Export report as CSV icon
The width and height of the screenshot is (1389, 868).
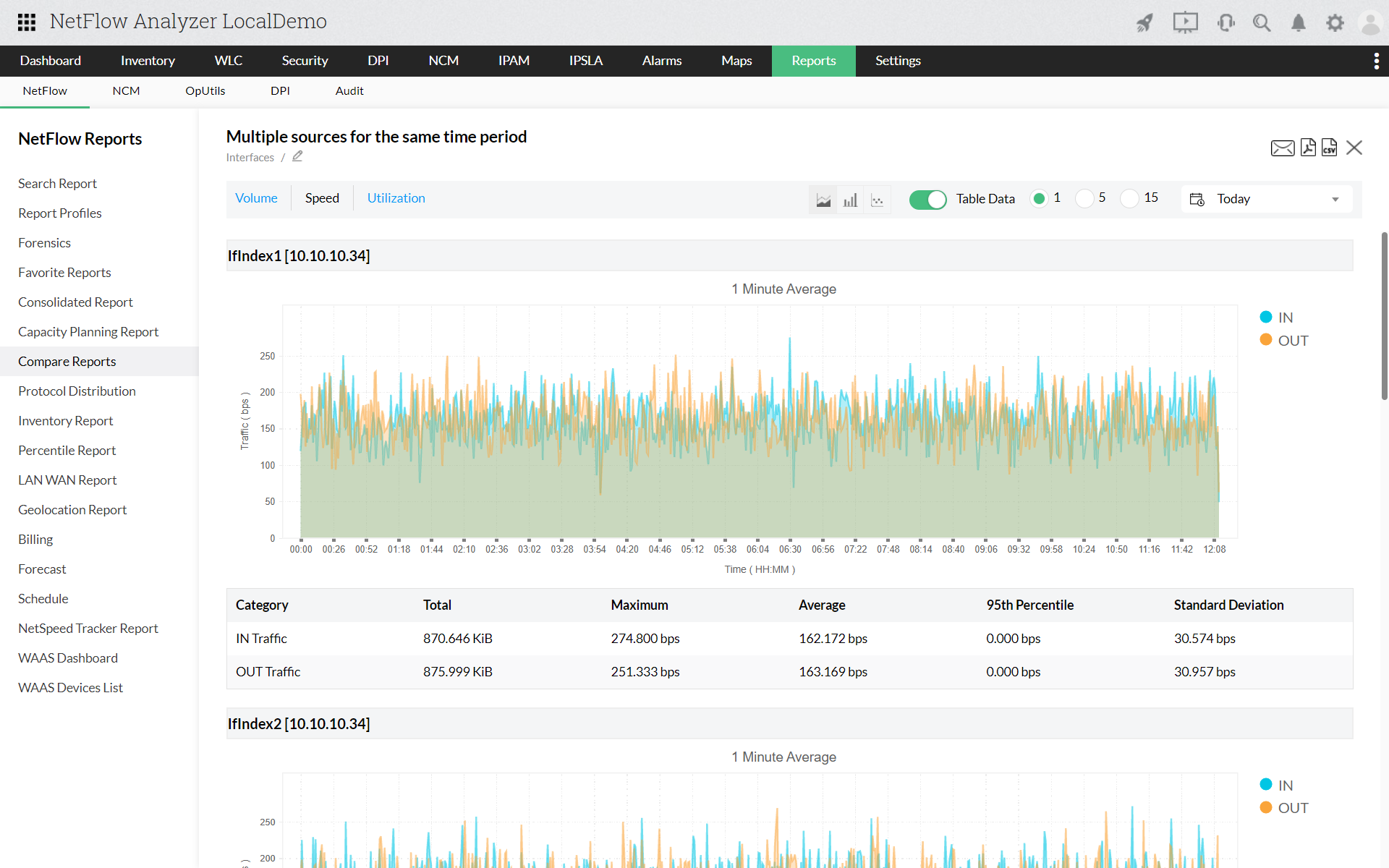point(1329,148)
